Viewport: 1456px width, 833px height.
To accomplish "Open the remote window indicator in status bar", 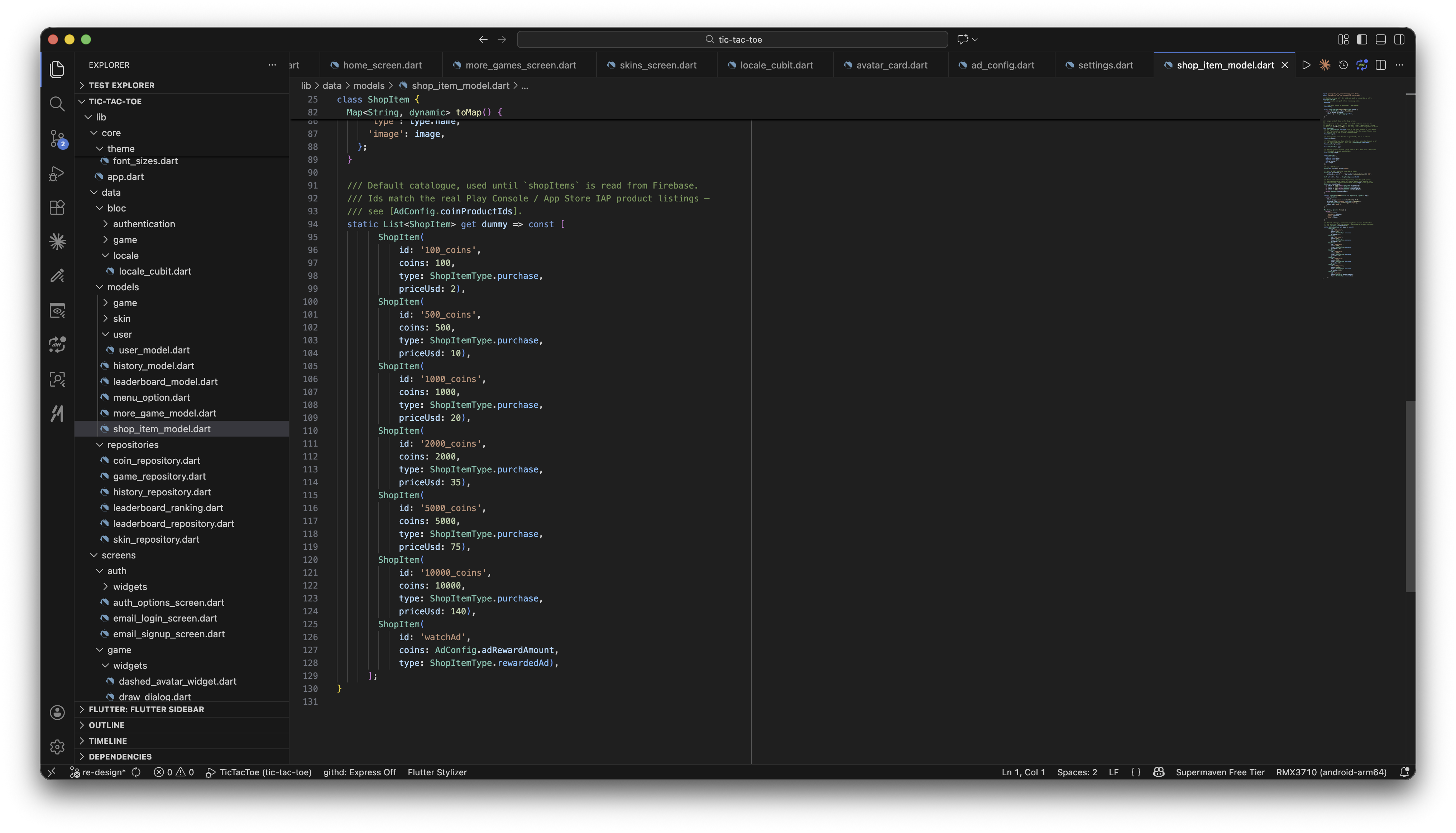I will click(x=52, y=772).
